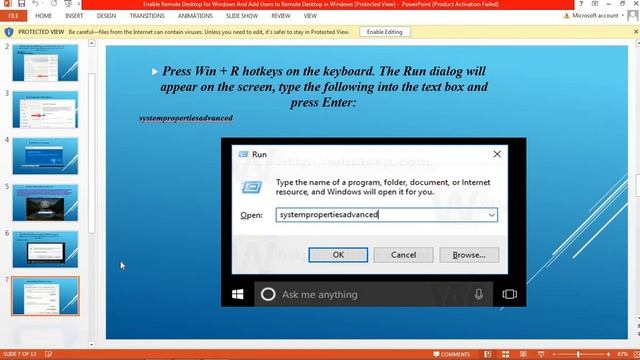Click the Redo/Repeat icon in quick access toolbar
The width and height of the screenshot is (640, 360).
pos(54,4)
